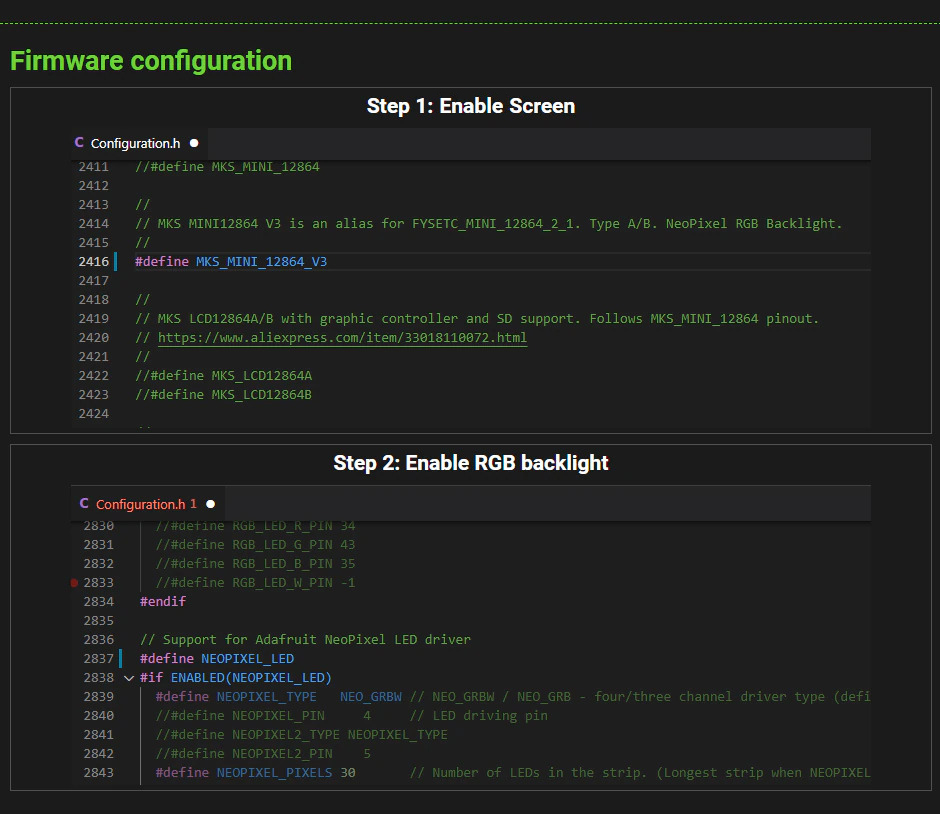Image resolution: width=940 pixels, height=814 pixels.
Task: Click the 'MKS MINI12864 V3 is an alias' comment
Action: click(x=489, y=224)
